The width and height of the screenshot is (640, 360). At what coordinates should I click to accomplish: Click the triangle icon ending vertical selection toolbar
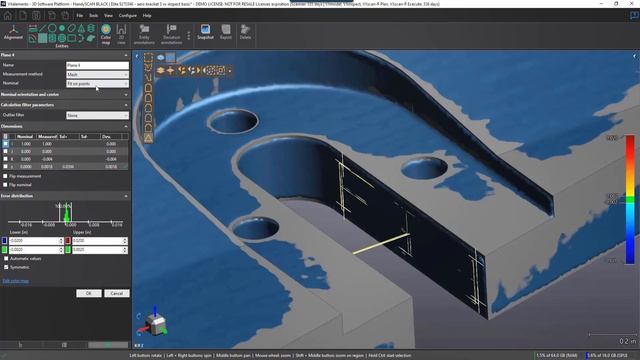[x=148, y=138]
